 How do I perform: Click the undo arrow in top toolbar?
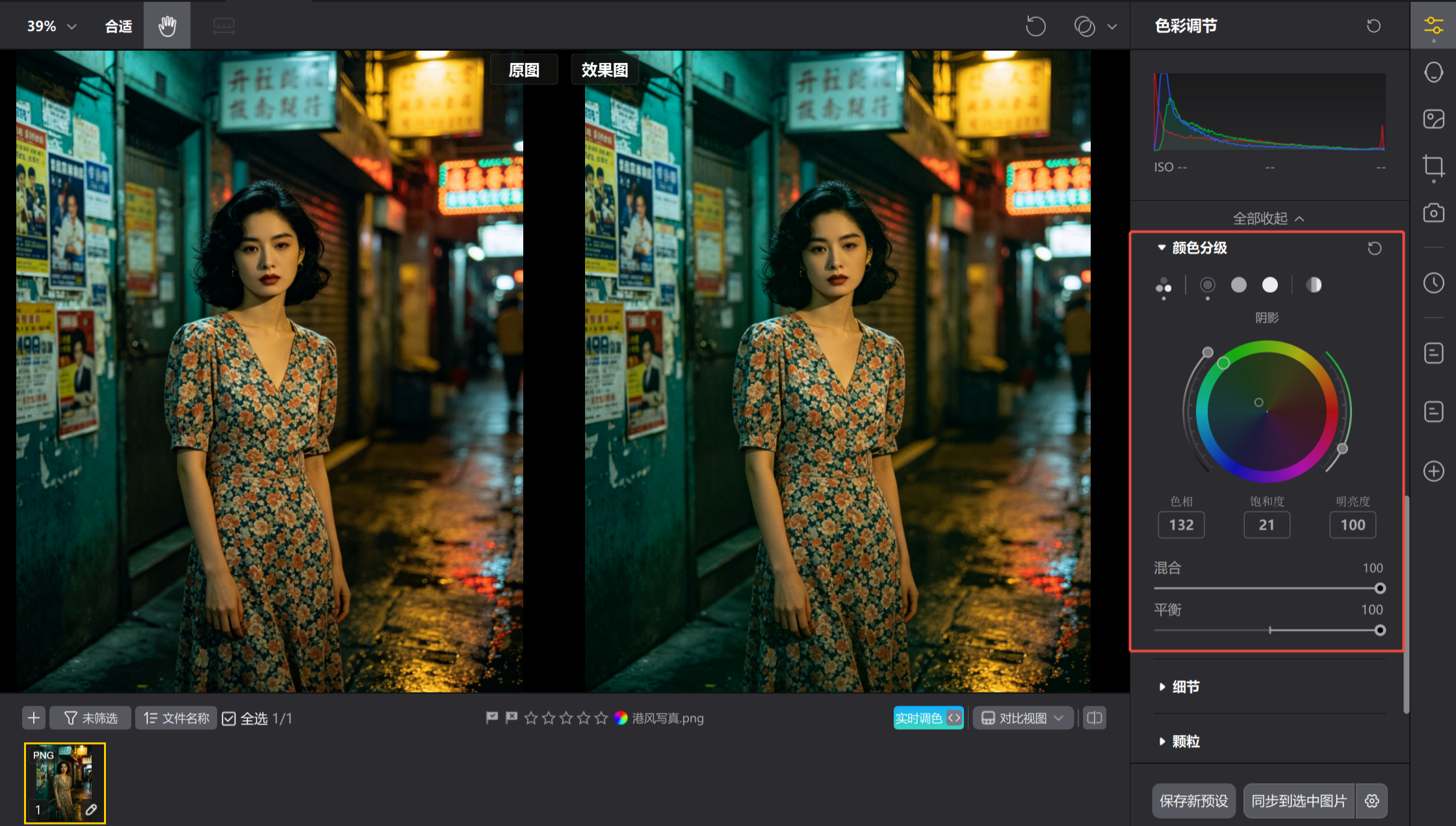tap(1035, 27)
